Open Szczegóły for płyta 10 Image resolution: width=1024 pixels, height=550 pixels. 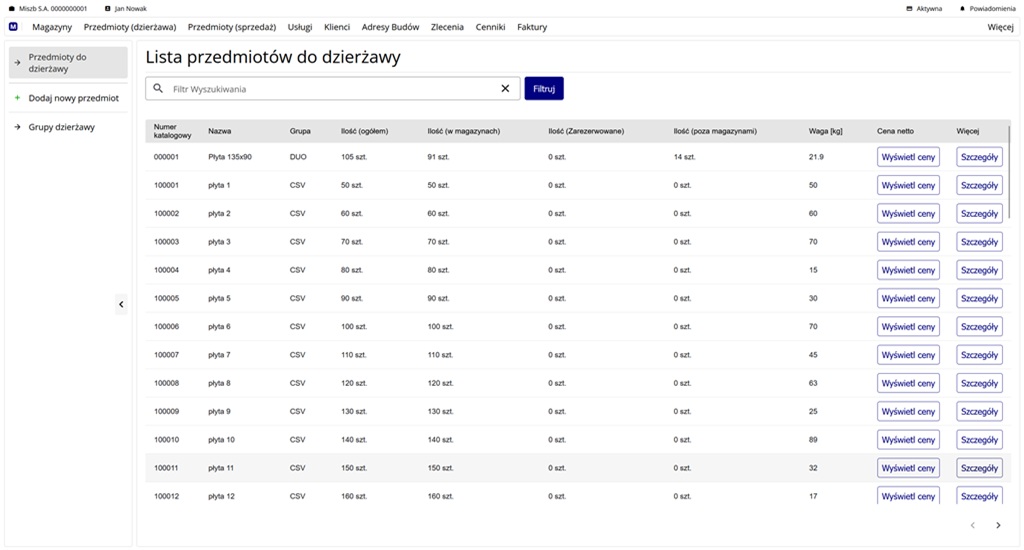click(x=980, y=440)
